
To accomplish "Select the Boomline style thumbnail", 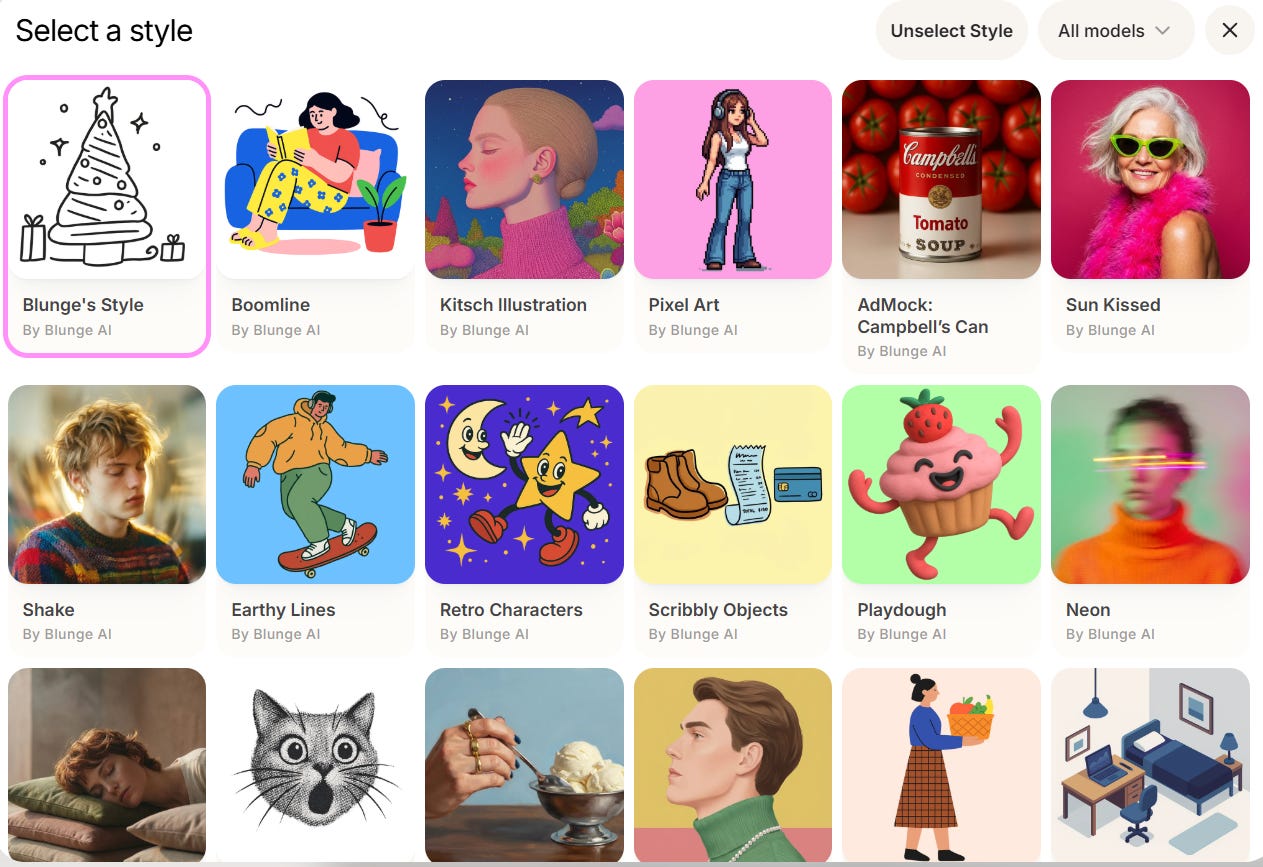I will 315,179.
